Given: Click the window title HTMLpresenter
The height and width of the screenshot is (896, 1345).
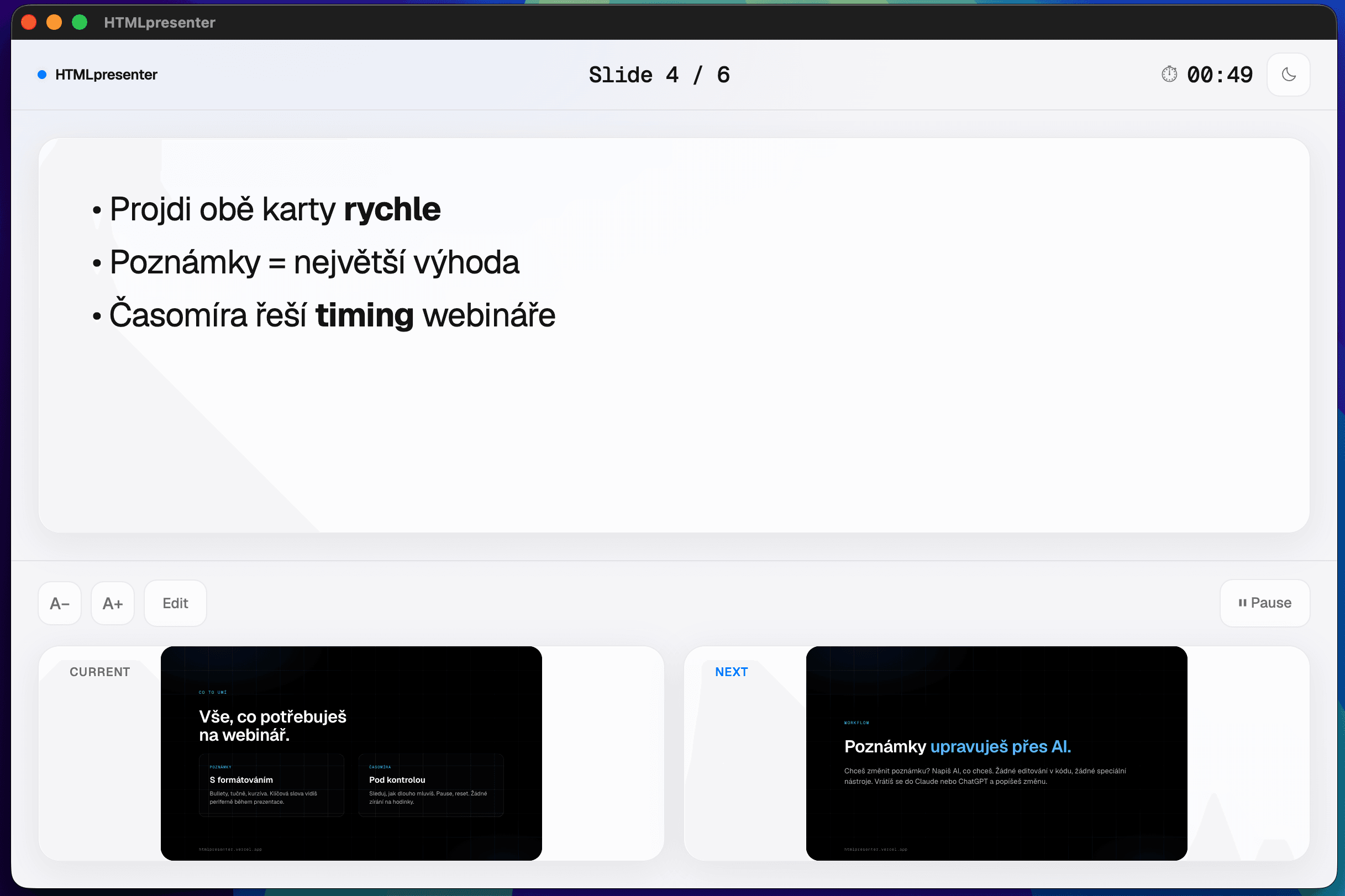Looking at the screenshot, I should tap(160, 22).
